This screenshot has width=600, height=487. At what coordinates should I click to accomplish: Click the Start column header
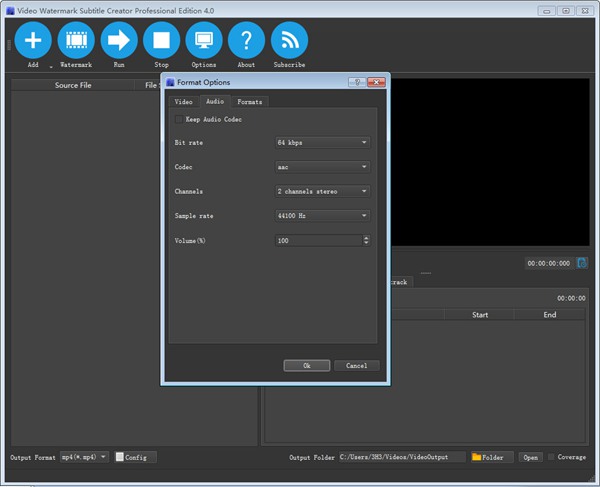pyautogui.click(x=479, y=314)
